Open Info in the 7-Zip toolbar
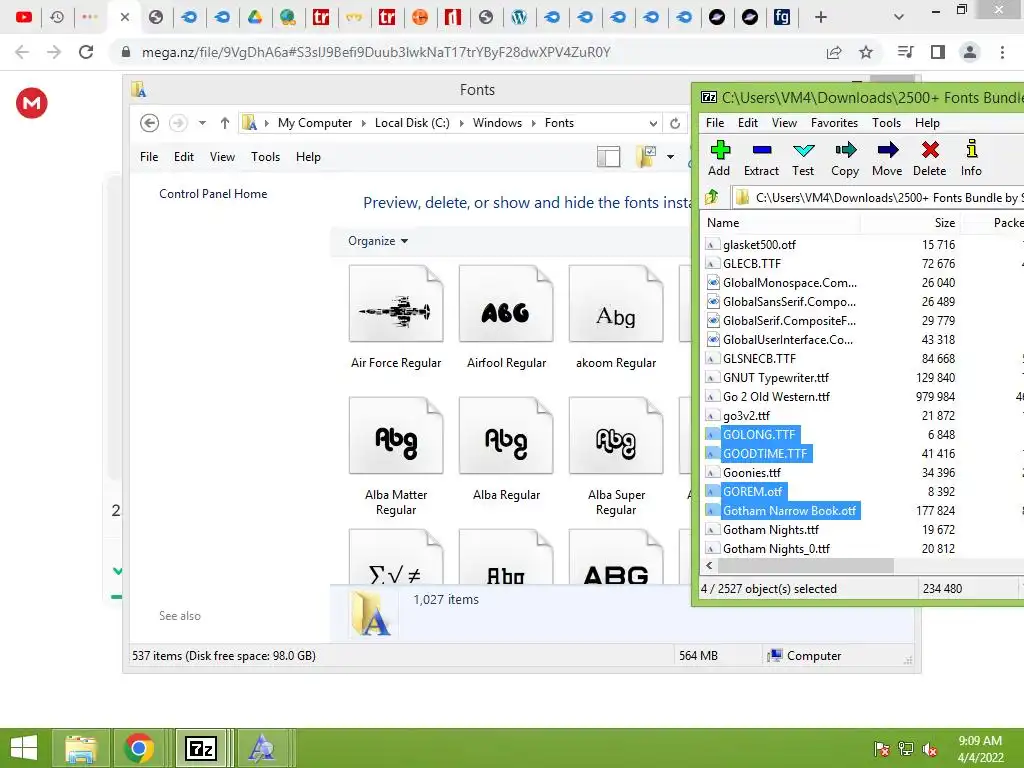 [971, 158]
